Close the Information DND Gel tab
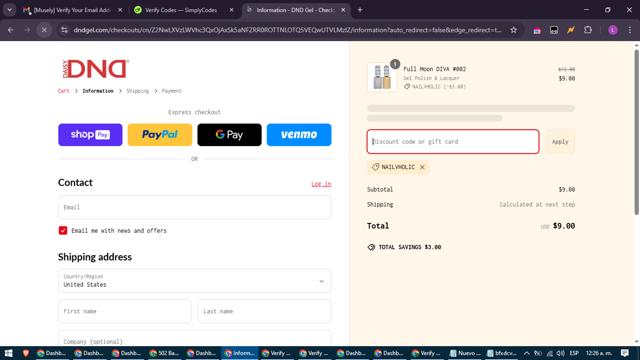The image size is (640, 360). click(343, 10)
